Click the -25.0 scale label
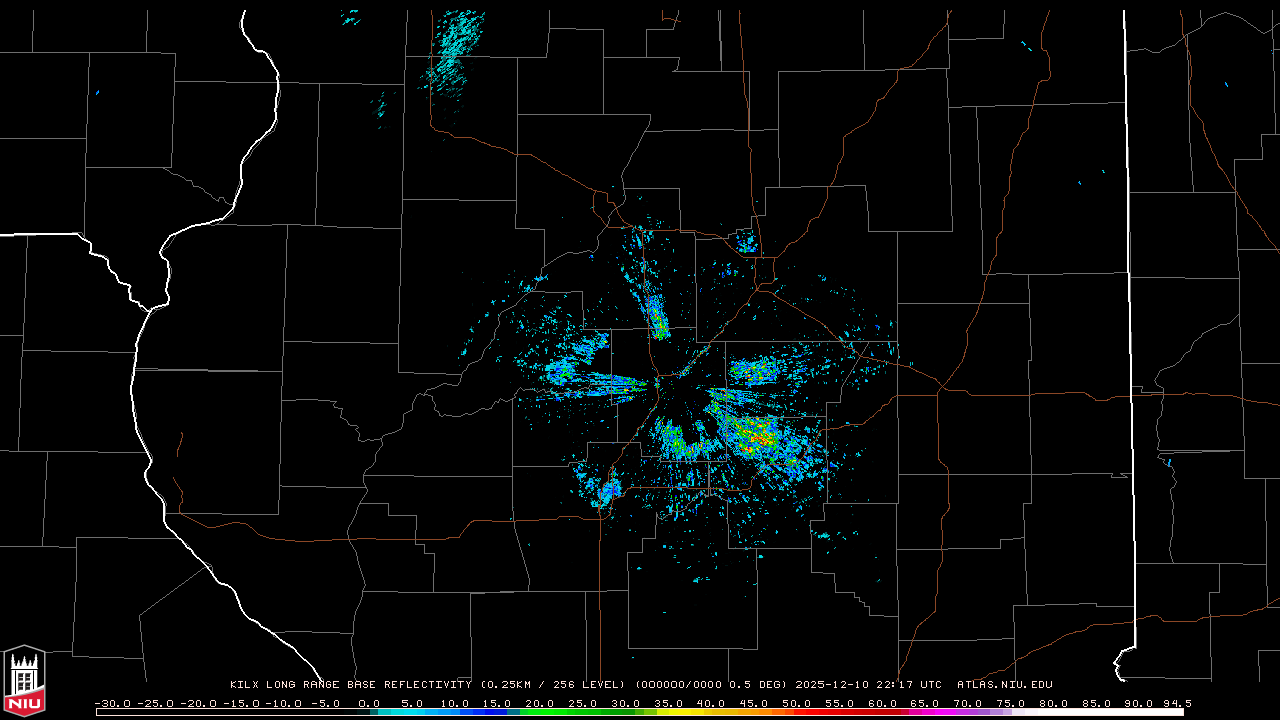The width and height of the screenshot is (1280, 720). 155,703
